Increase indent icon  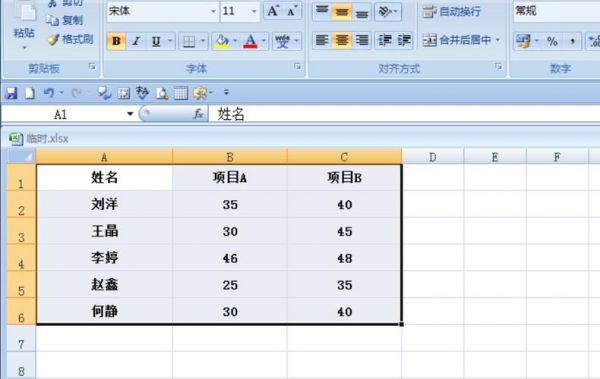[404, 40]
